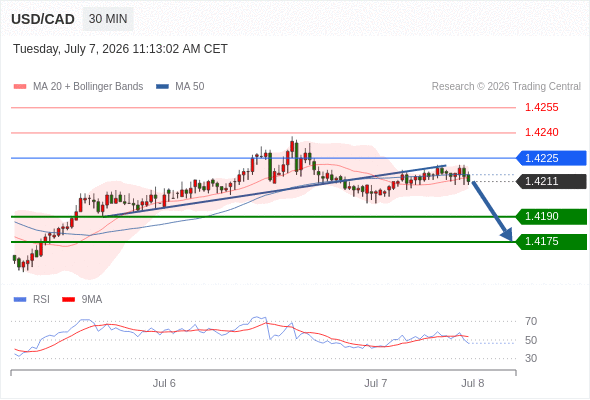Click the MA 50 legend label
The width and height of the screenshot is (590, 400).
coord(190,87)
